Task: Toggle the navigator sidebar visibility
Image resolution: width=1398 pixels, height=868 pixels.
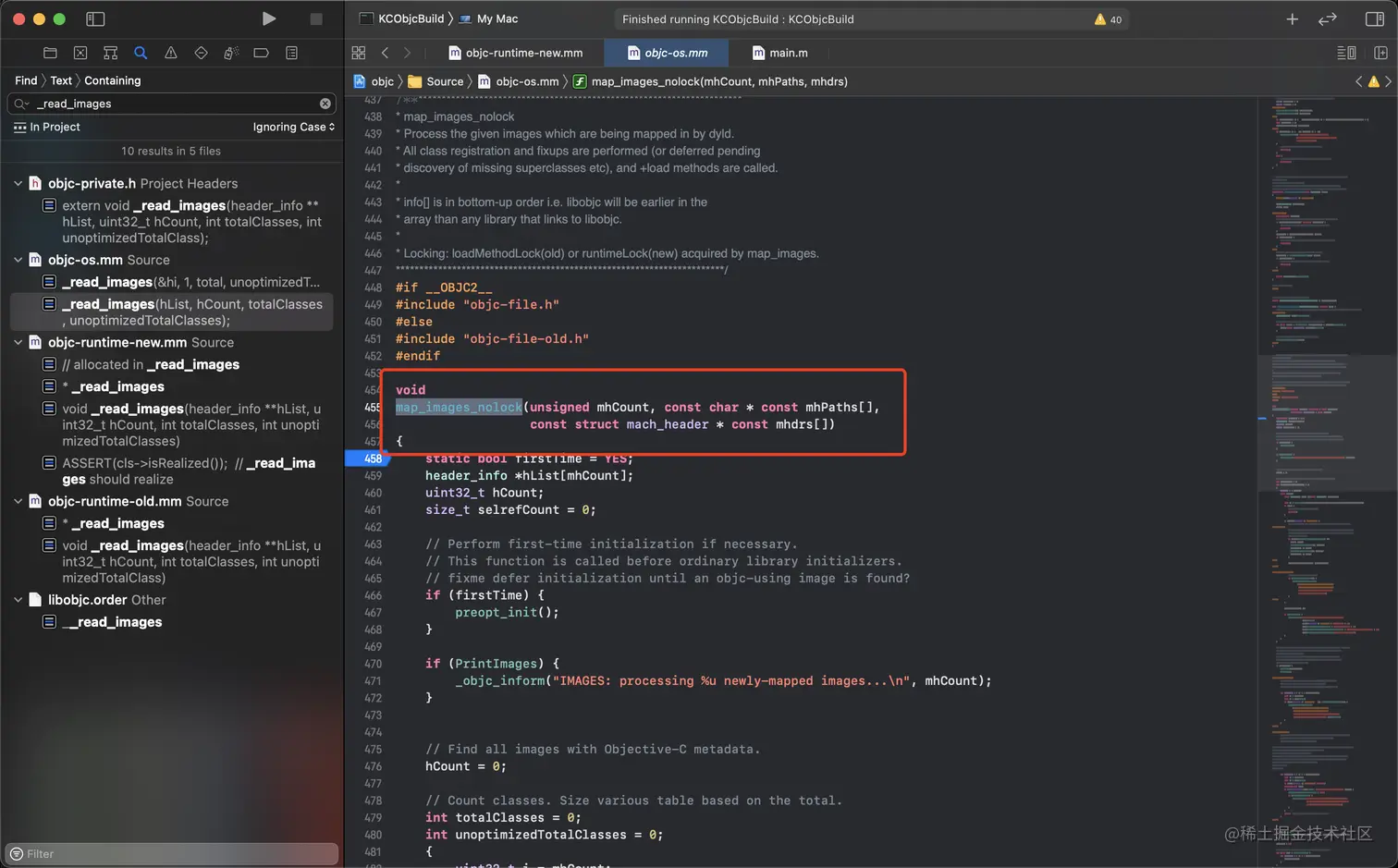Action: (95, 18)
